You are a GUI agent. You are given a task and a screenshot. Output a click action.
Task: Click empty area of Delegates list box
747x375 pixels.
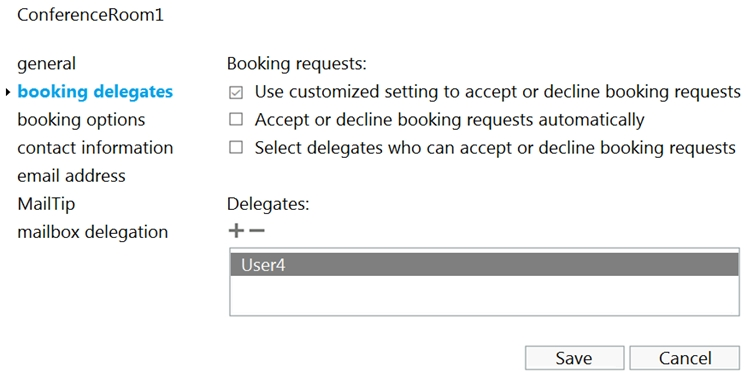click(485, 294)
